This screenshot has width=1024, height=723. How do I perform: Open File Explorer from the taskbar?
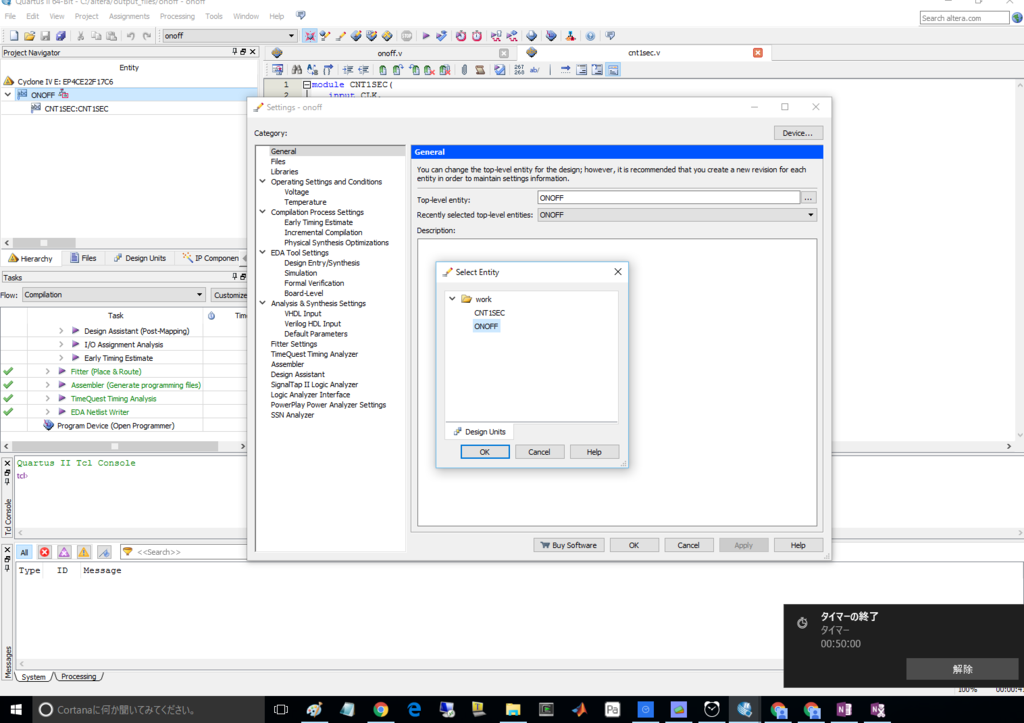tap(513, 709)
